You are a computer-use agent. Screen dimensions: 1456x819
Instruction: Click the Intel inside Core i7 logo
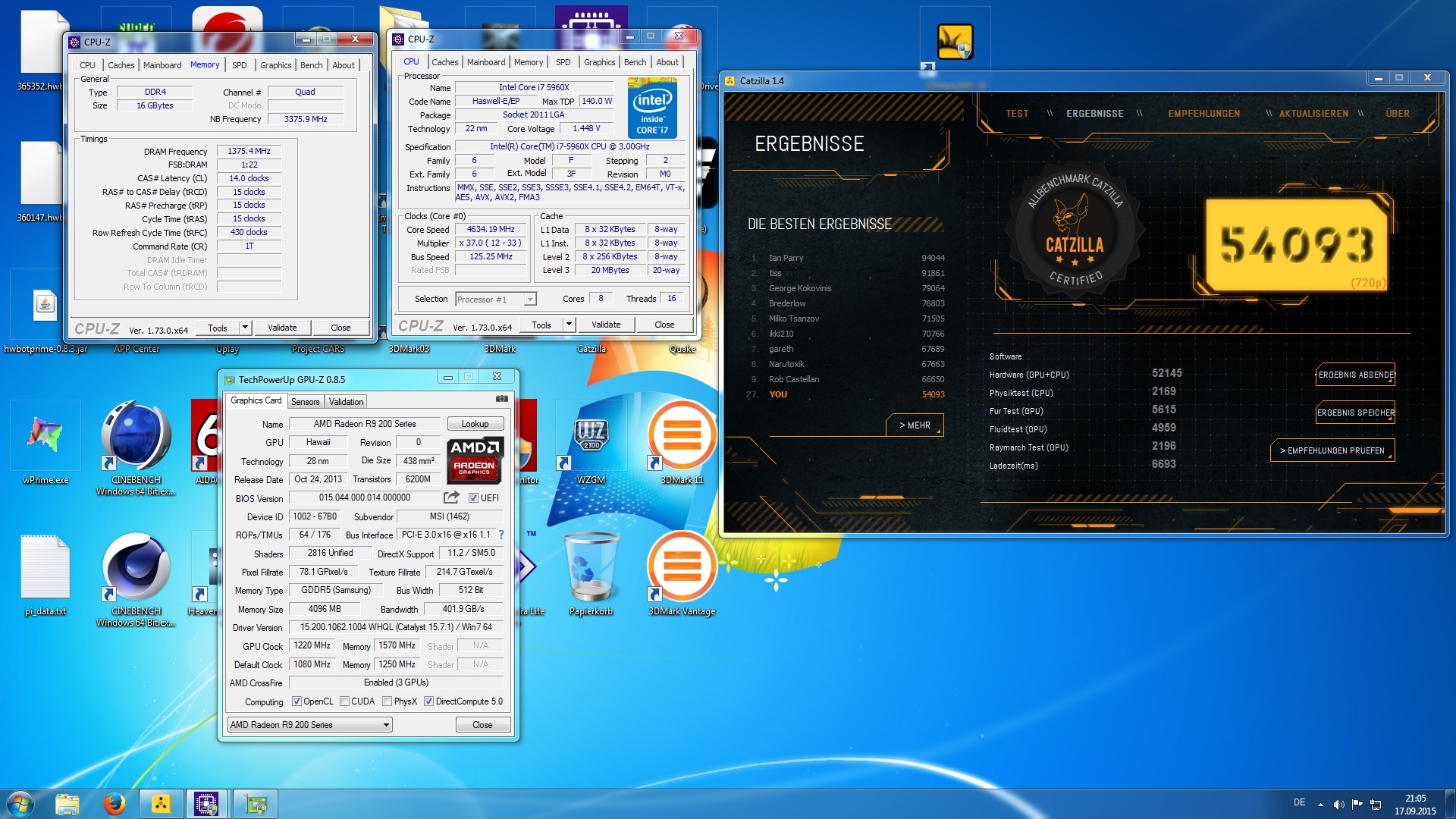[652, 109]
